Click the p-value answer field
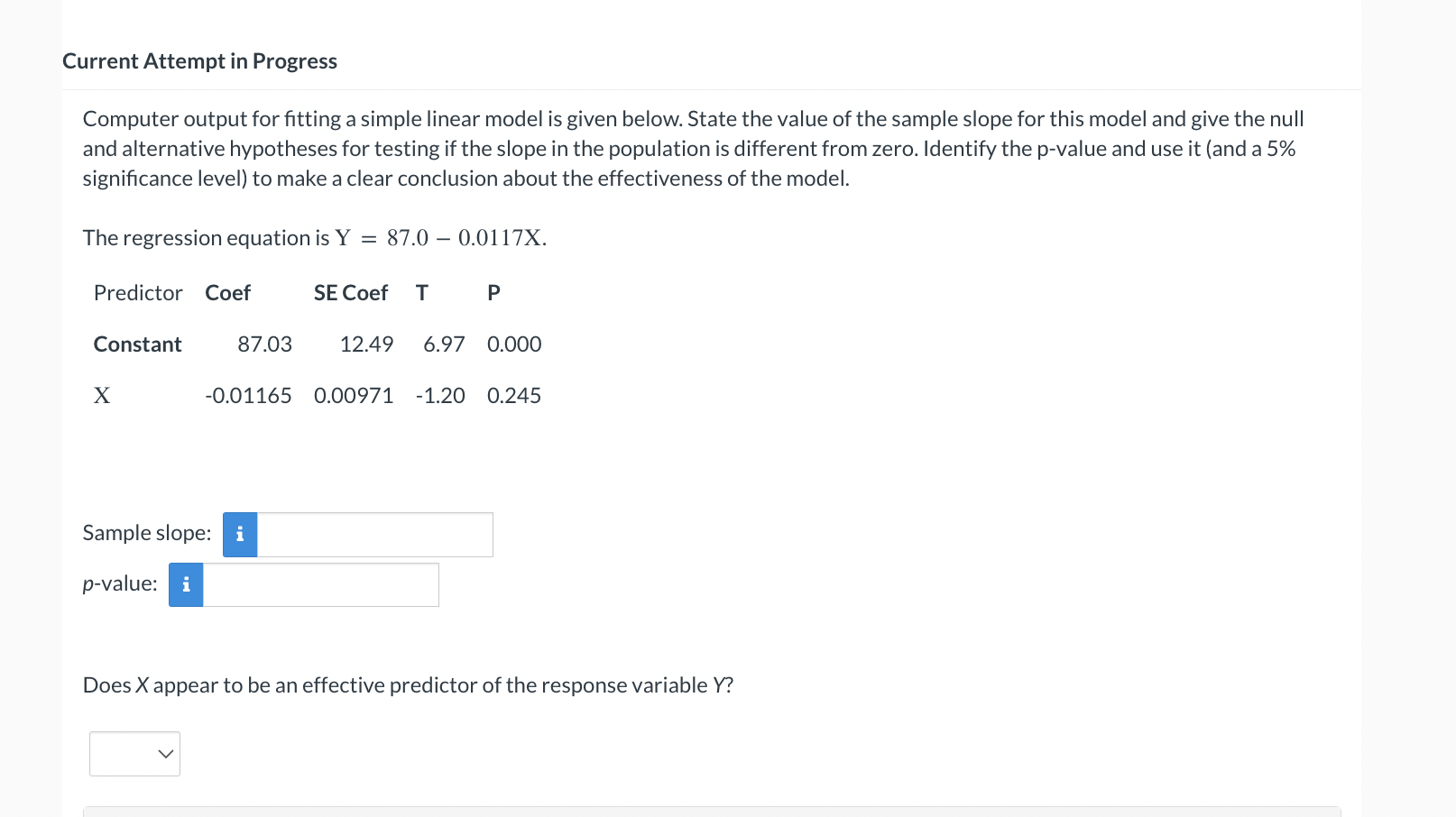Image resolution: width=1456 pixels, height=817 pixels. click(x=320, y=585)
